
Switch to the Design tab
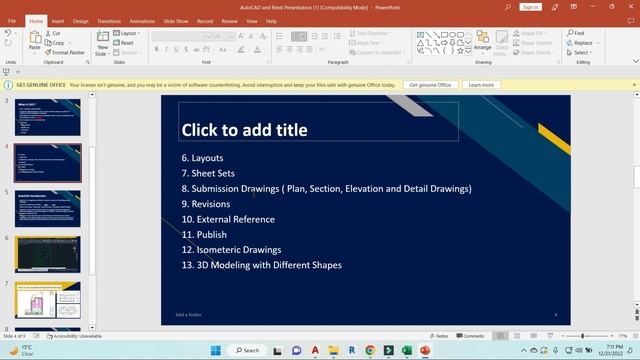click(80, 21)
